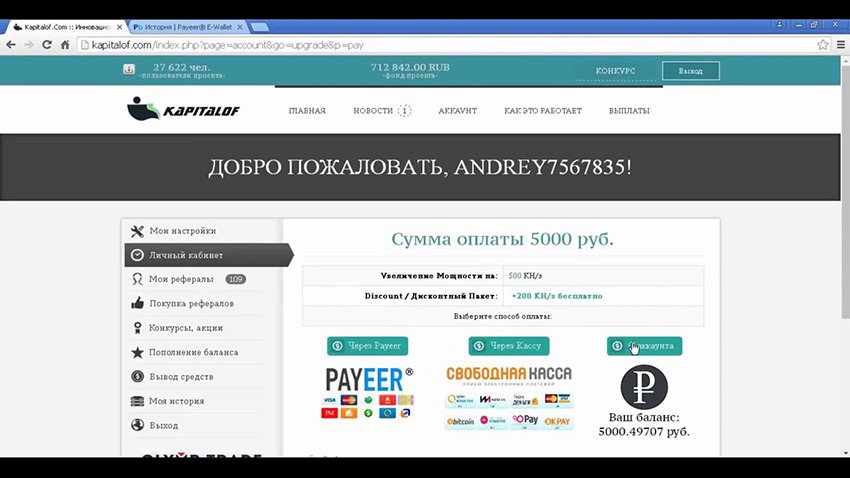The height and width of the screenshot is (478, 850).
Task: Bookmark this page with the star icon
Action: point(823,45)
